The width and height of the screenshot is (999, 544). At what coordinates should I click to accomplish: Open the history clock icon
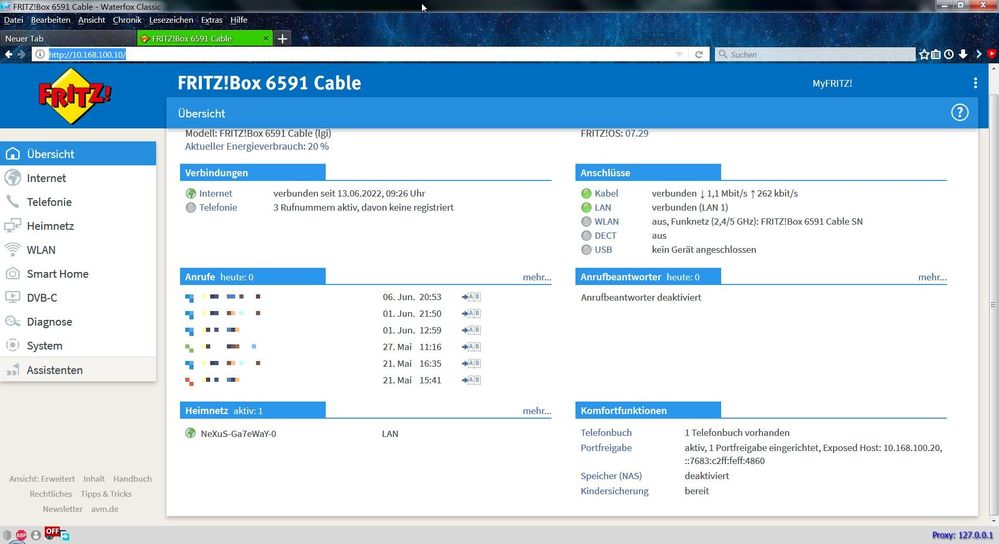coord(949,55)
